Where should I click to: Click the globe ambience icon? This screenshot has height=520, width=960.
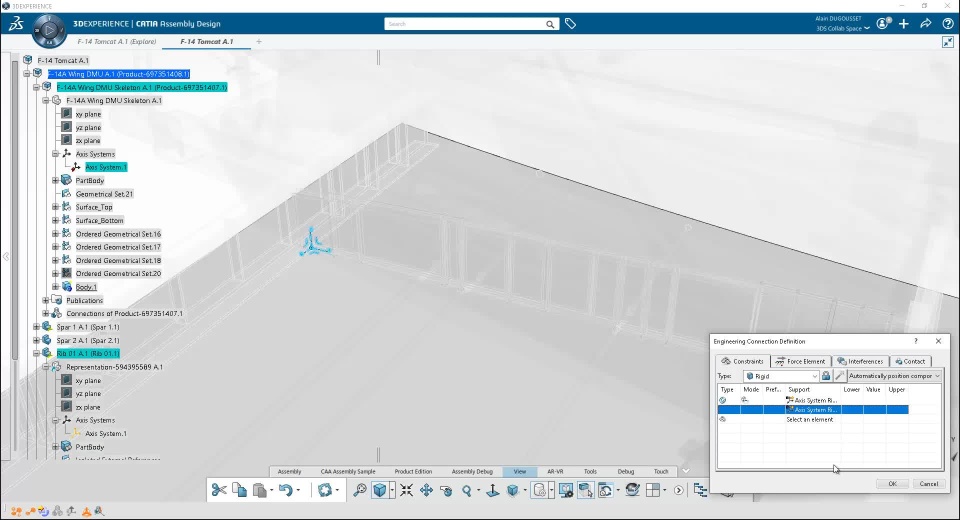point(632,490)
